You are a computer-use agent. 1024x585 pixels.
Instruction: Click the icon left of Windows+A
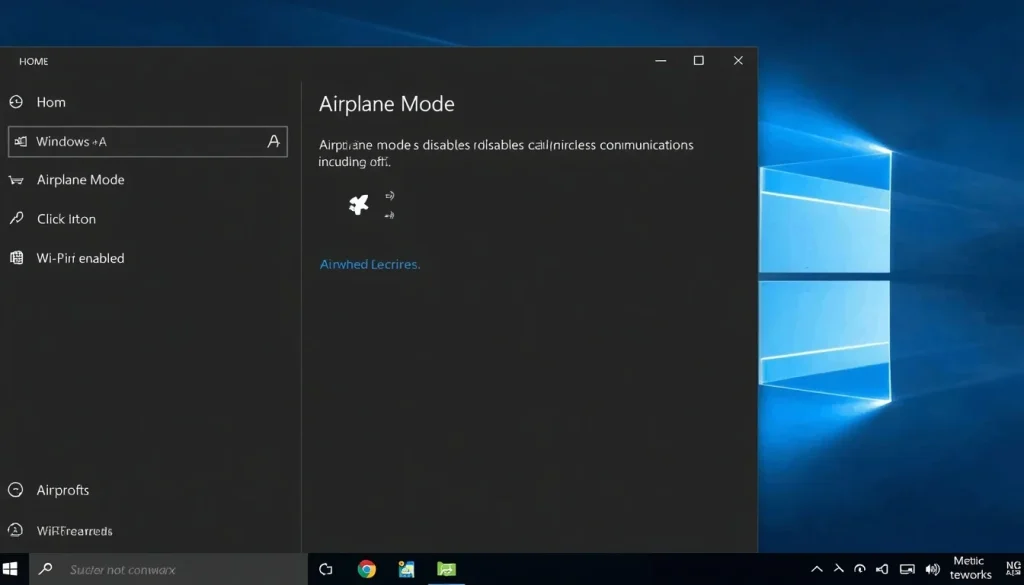tap(20, 142)
